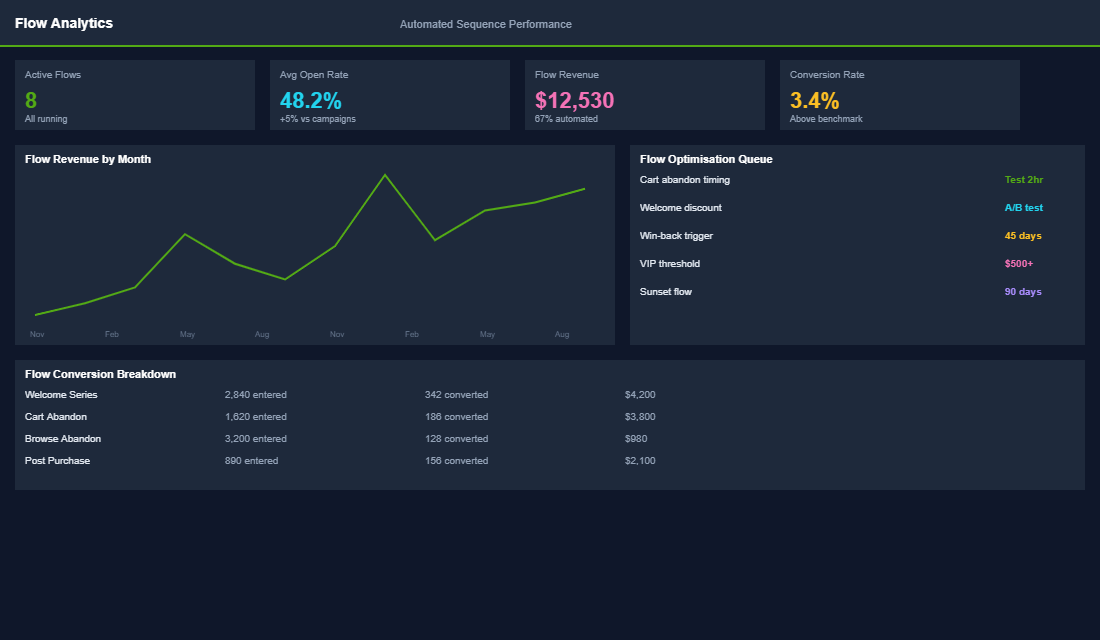
Task: Open the Flow Revenue card
Action: tap(644, 95)
